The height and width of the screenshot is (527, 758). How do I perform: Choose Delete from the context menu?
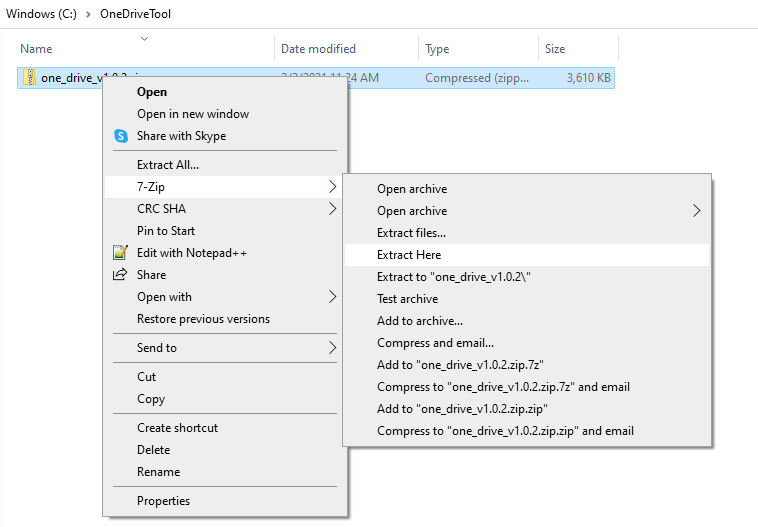click(225, 450)
